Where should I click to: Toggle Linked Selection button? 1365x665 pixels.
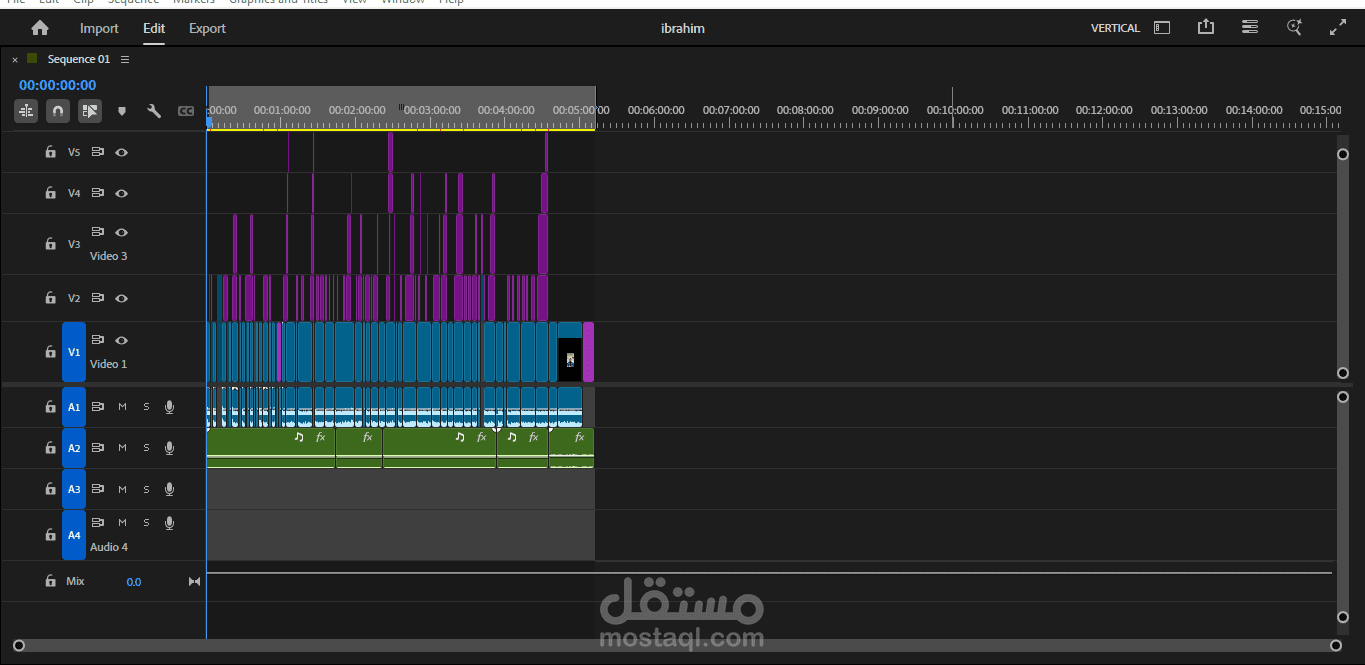[x=90, y=111]
